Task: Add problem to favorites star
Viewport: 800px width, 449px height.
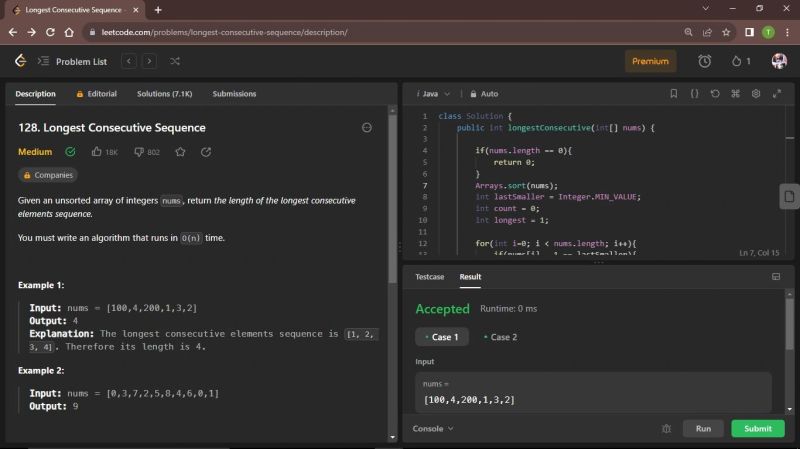Action: [180, 152]
